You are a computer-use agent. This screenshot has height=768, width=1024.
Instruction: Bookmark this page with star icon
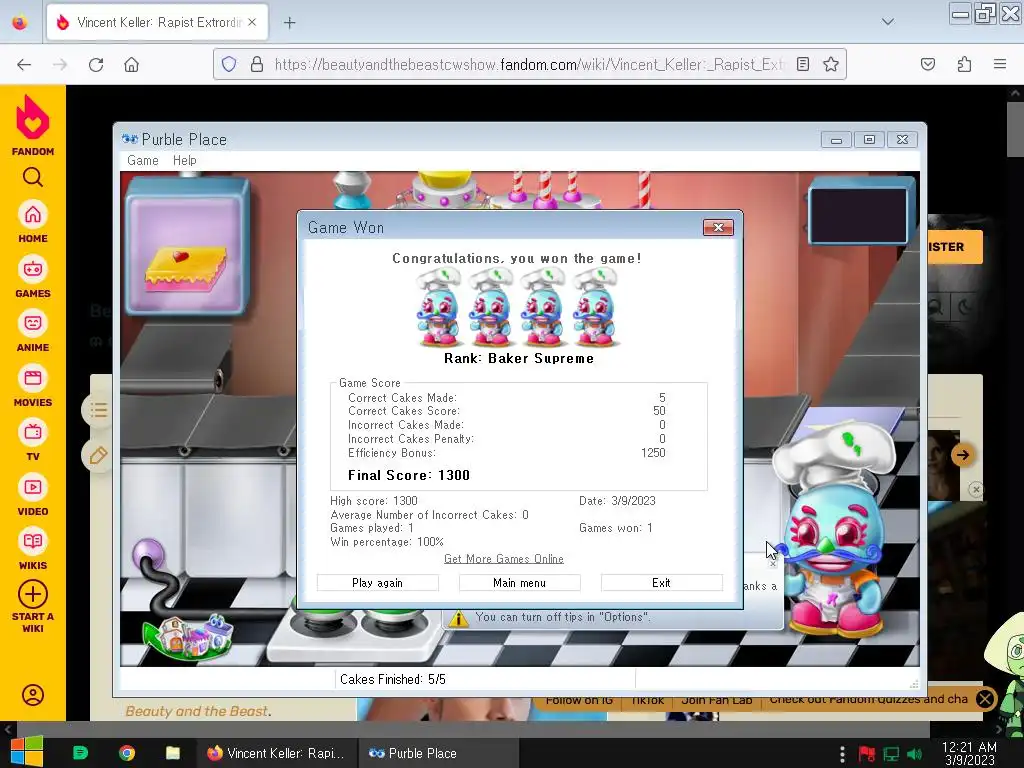click(x=831, y=64)
